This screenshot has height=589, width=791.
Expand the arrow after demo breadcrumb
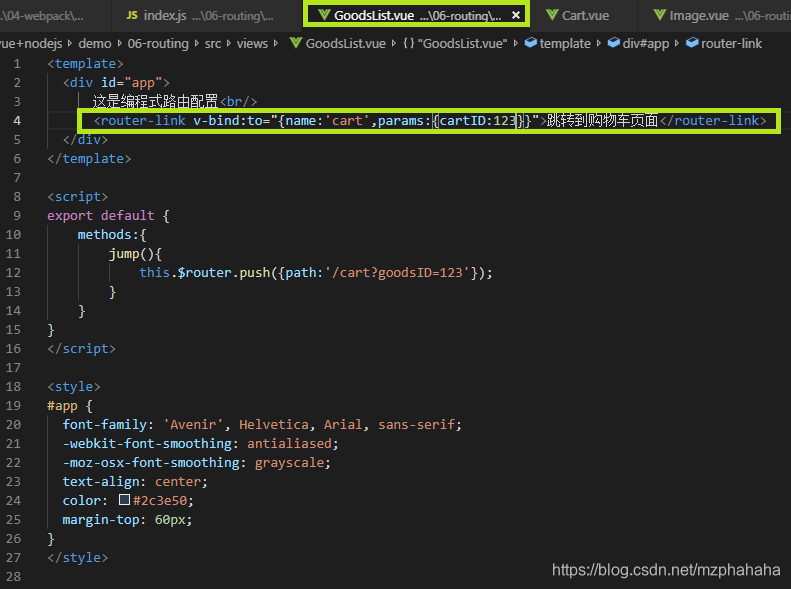click(x=120, y=44)
